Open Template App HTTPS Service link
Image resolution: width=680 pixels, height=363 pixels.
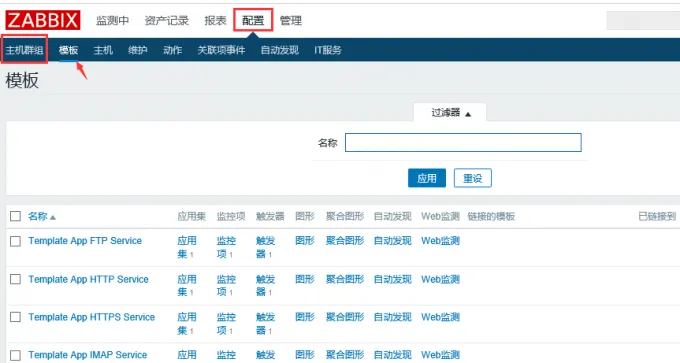pos(92,317)
